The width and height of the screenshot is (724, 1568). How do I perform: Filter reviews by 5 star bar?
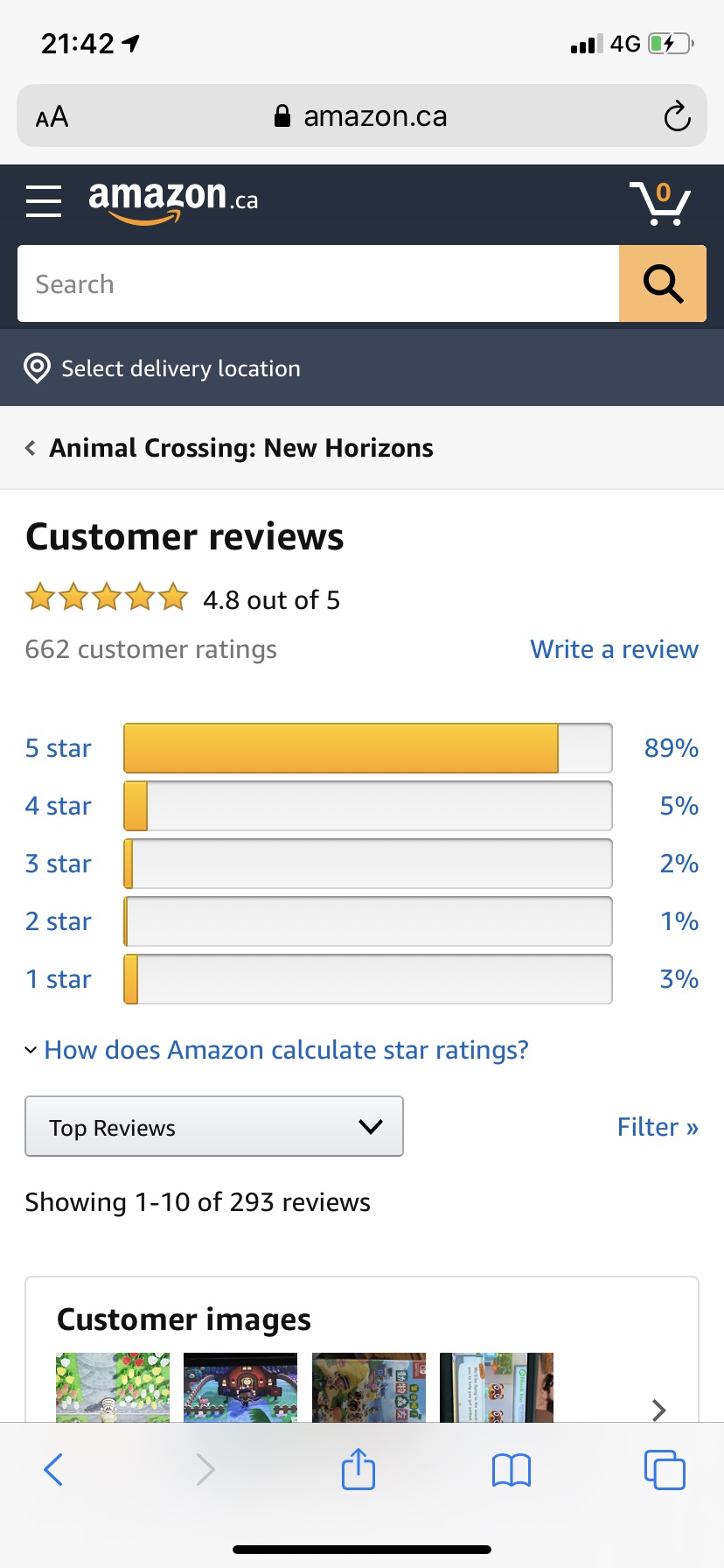(368, 748)
